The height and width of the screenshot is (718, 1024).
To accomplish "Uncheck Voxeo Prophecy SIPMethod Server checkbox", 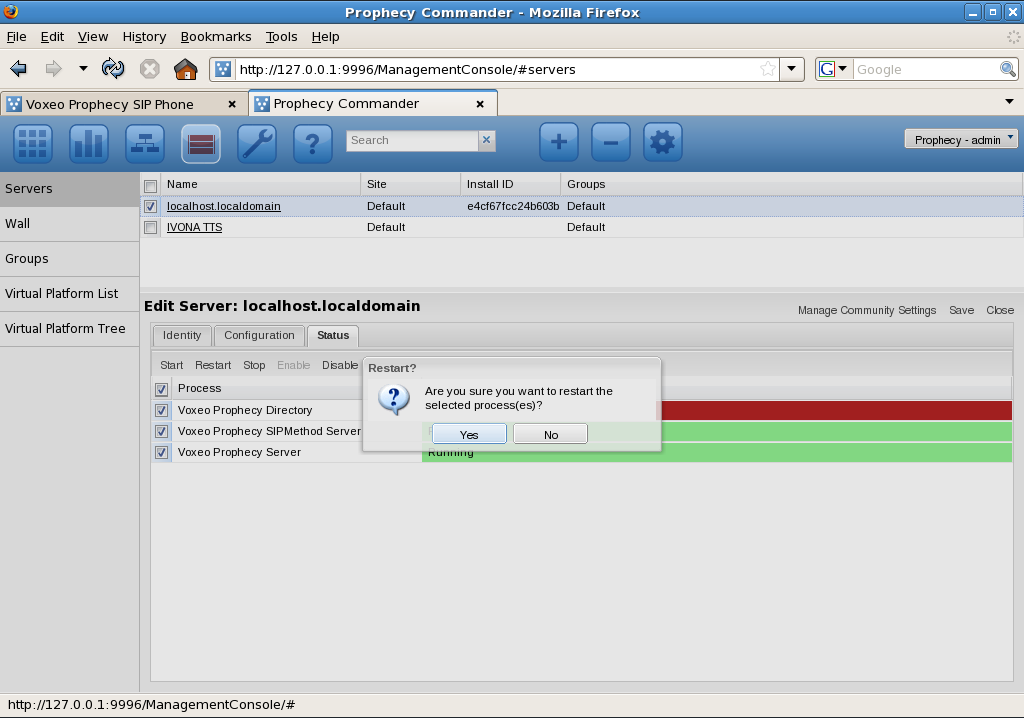I will pos(161,431).
